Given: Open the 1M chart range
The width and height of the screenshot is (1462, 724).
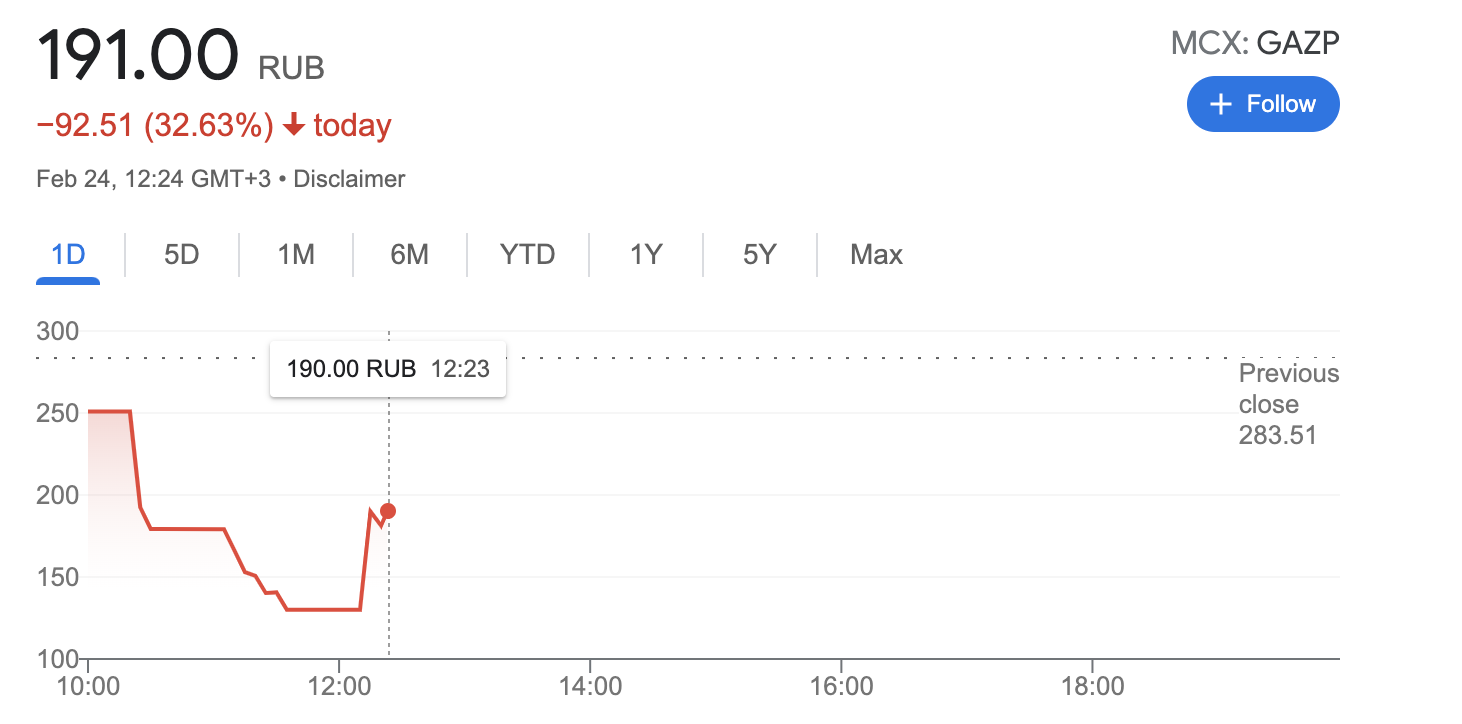Looking at the screenshot, I should (296, 255).
